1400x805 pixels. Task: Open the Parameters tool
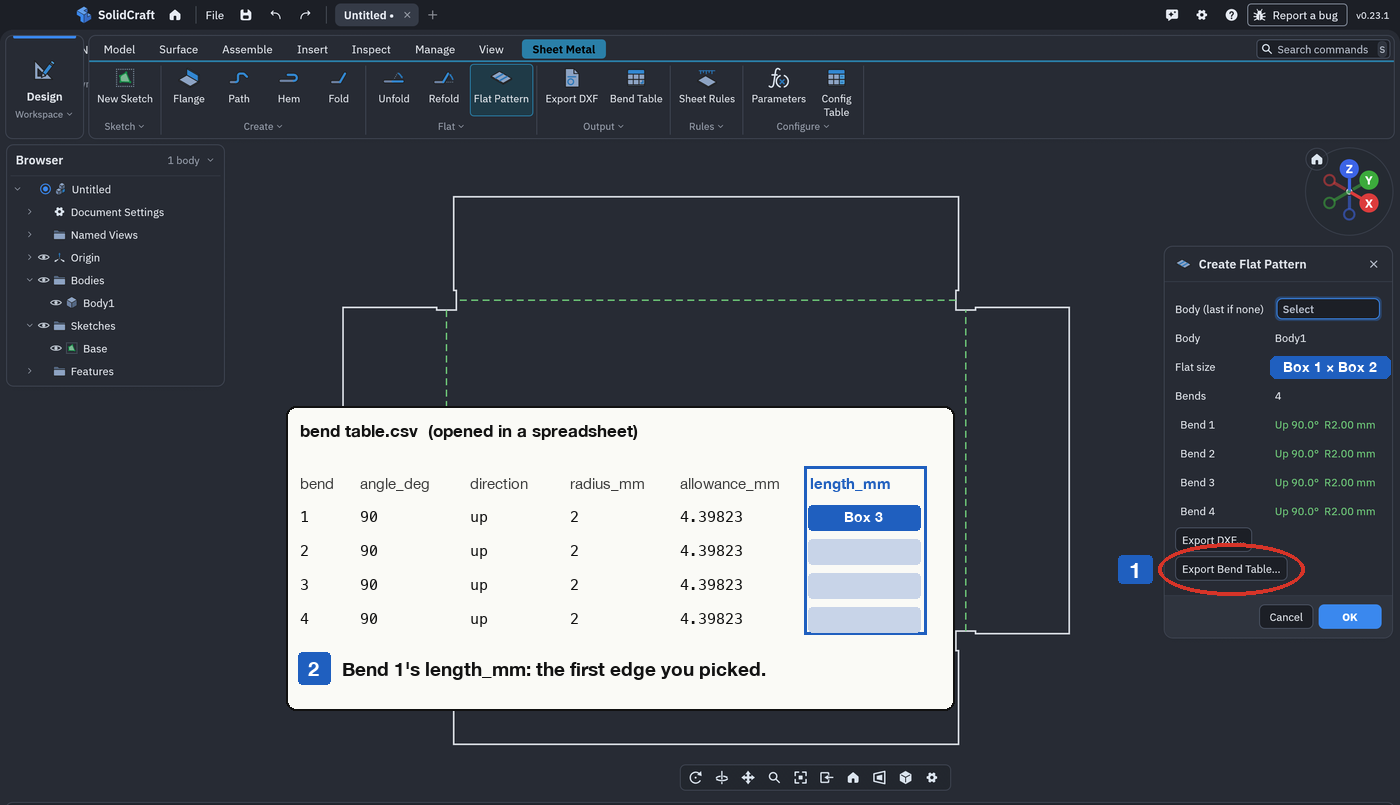click(778, 88)
